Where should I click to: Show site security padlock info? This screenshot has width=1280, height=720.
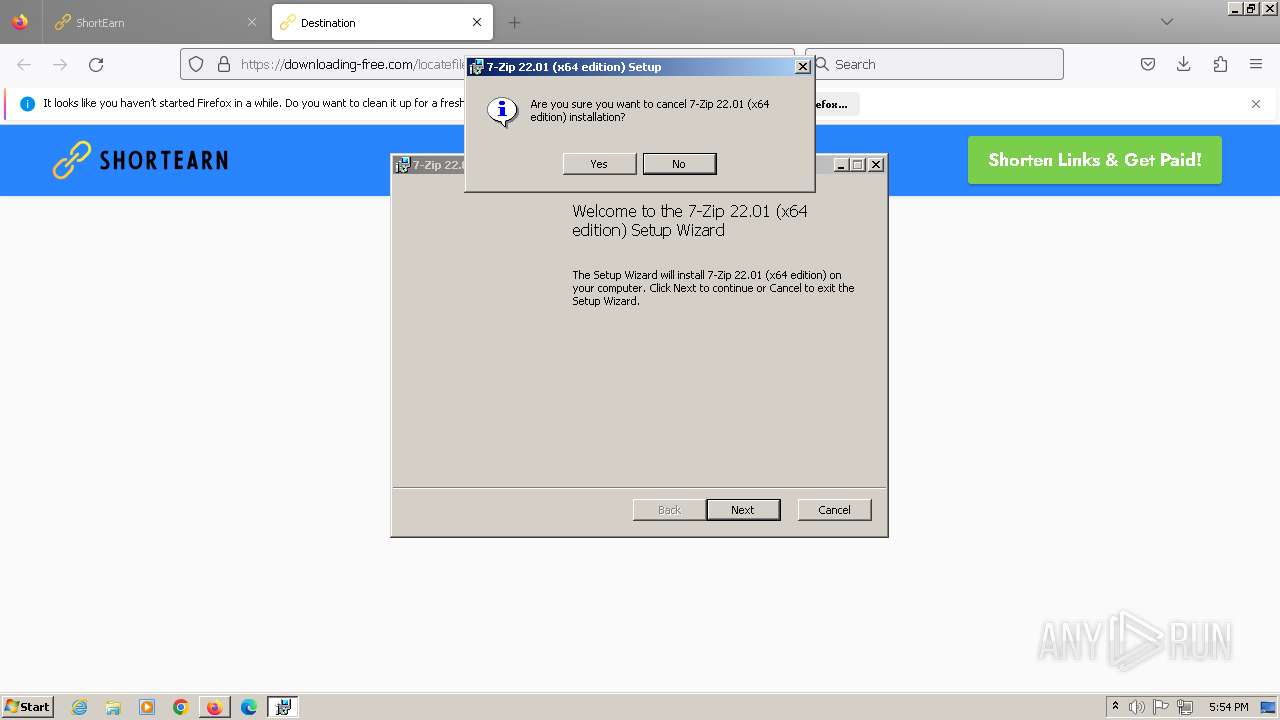tap(224, 64)
